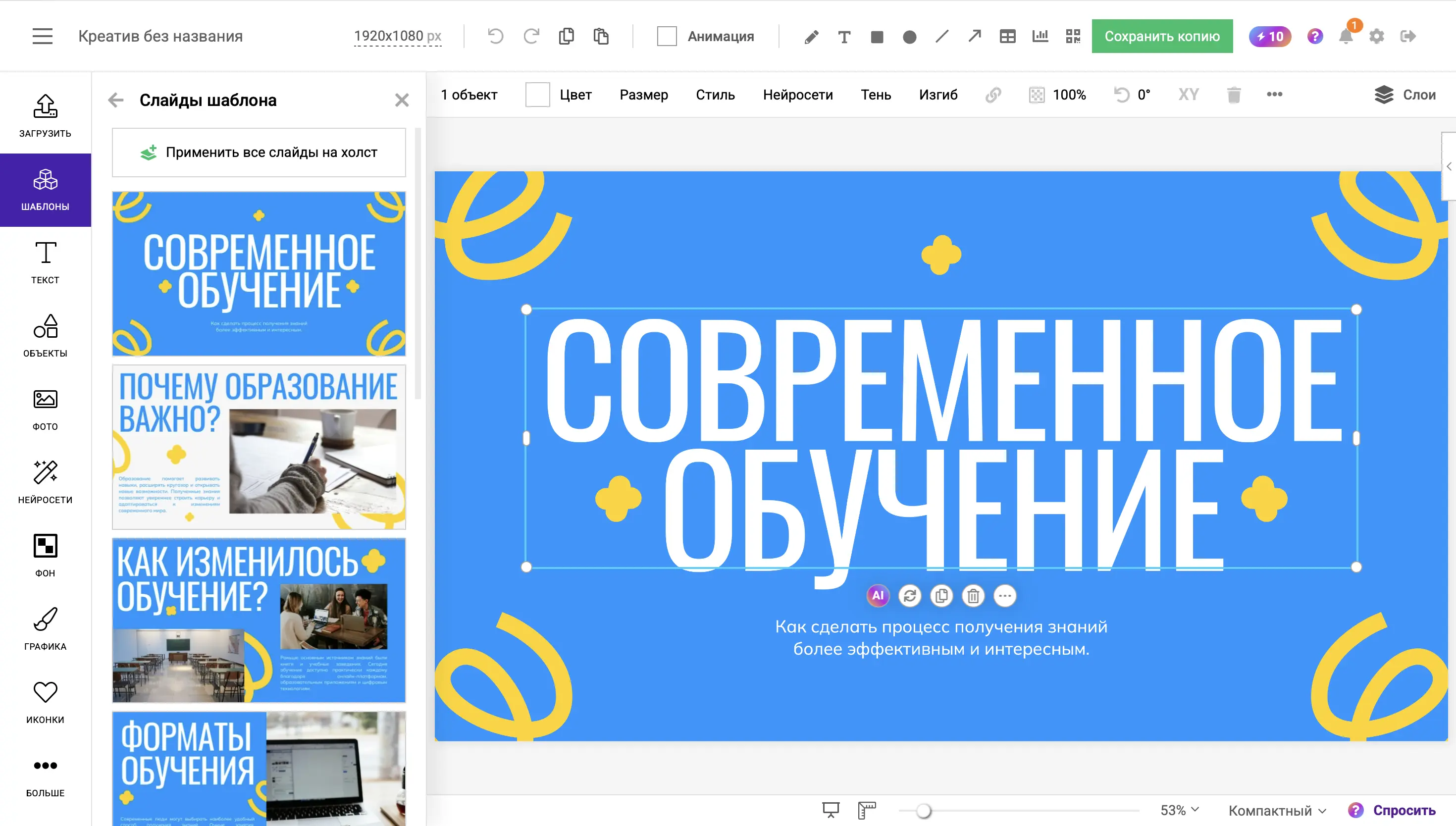The width and height of the screenshot is (1456, 826).
Task: Select the text T tool in top toolbar
Action: 844,37
